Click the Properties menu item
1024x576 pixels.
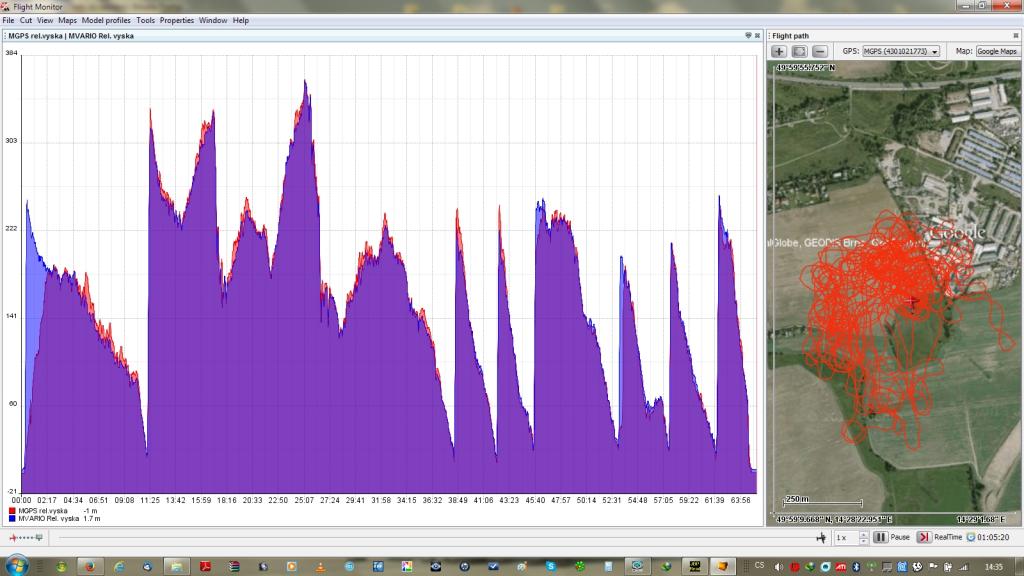pos(177,20)
